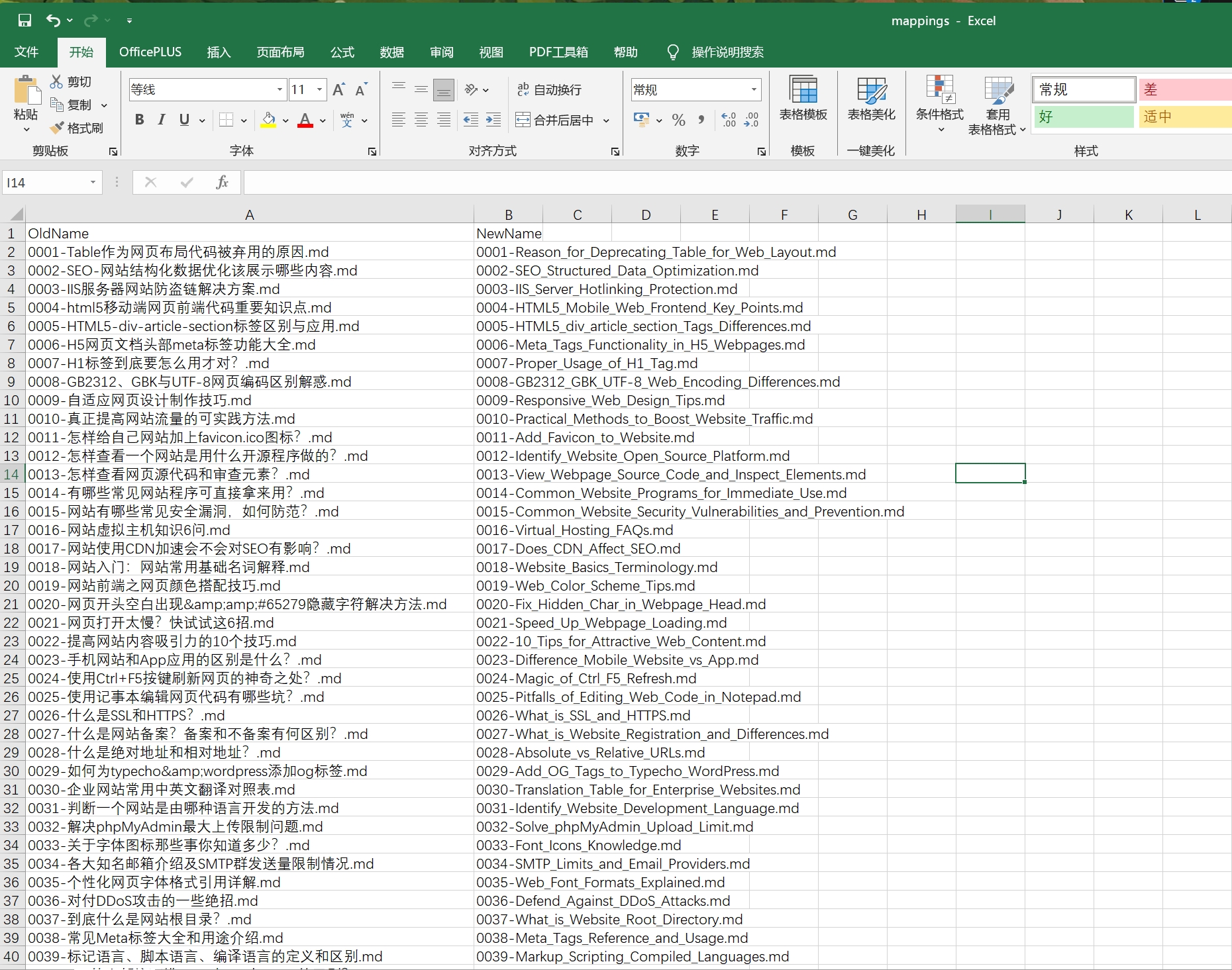This screenshot has width=1232, height=970.
Task: Open the fill color dropdown arrow
Action: pos(285,120)
